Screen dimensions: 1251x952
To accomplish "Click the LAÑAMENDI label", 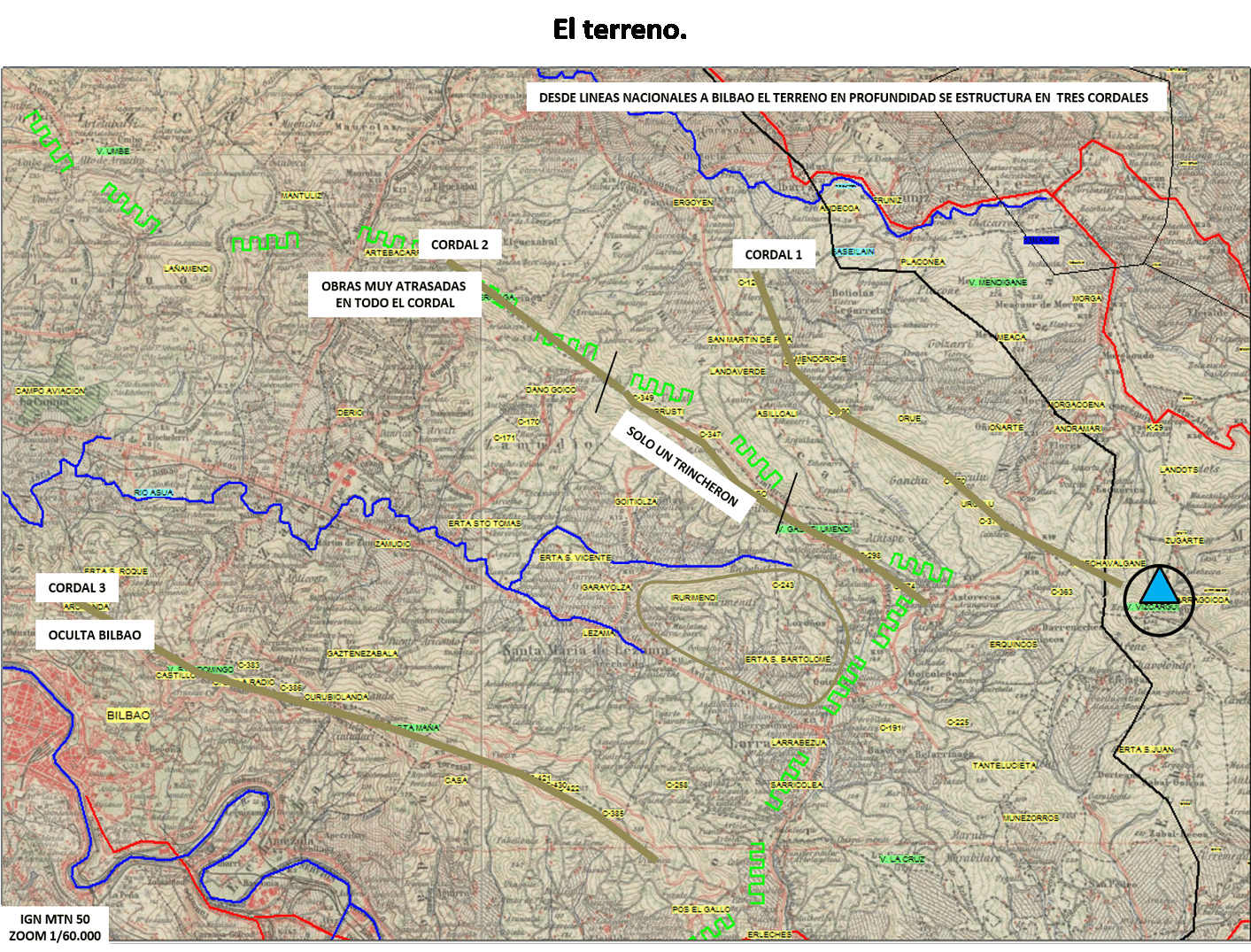I will click(x=188, y=268).
